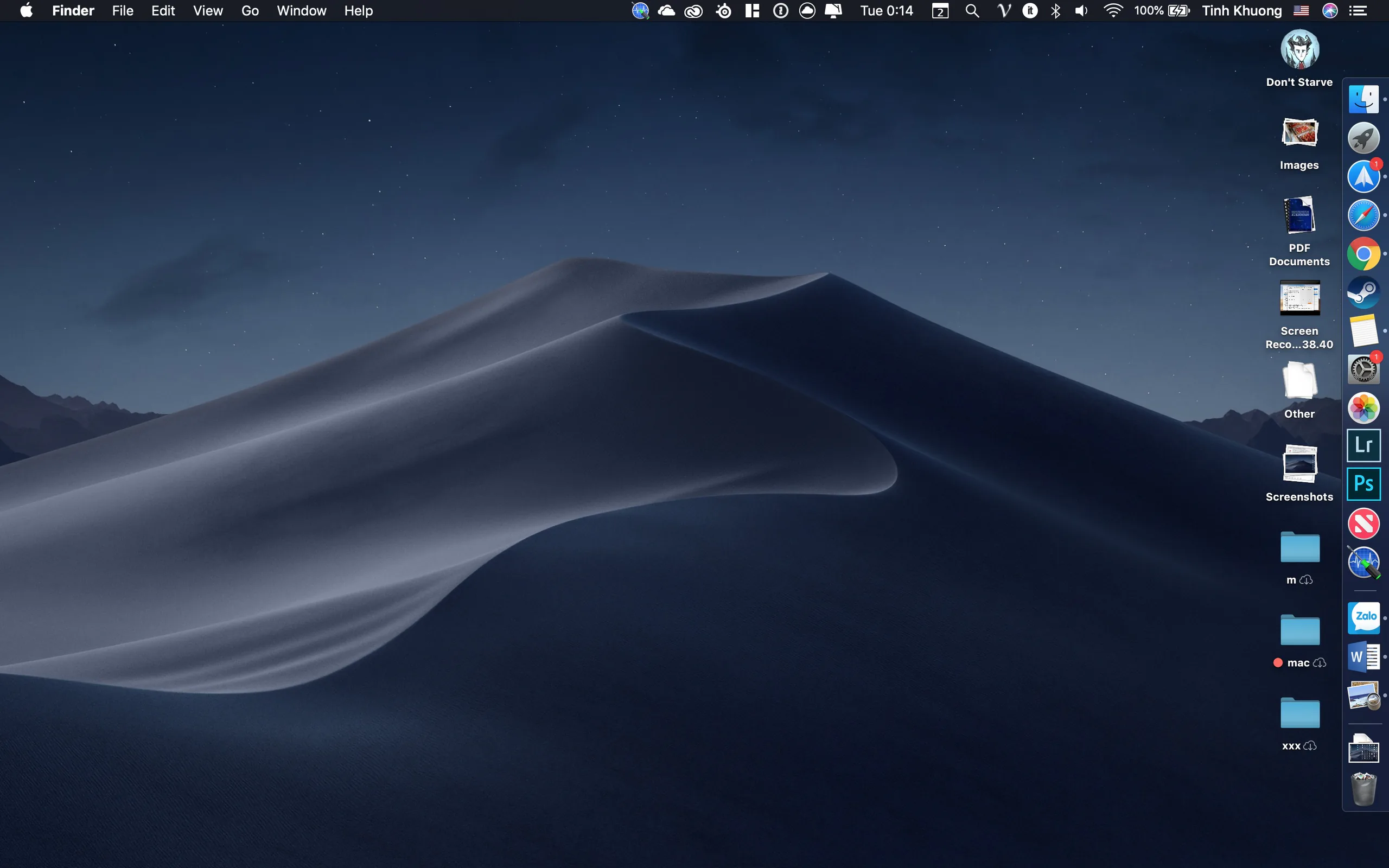Image resolution: width=1389 pixels, height=868 pixels.
Task: Click the Tue 0:14 clock
Action: (886, 11)
